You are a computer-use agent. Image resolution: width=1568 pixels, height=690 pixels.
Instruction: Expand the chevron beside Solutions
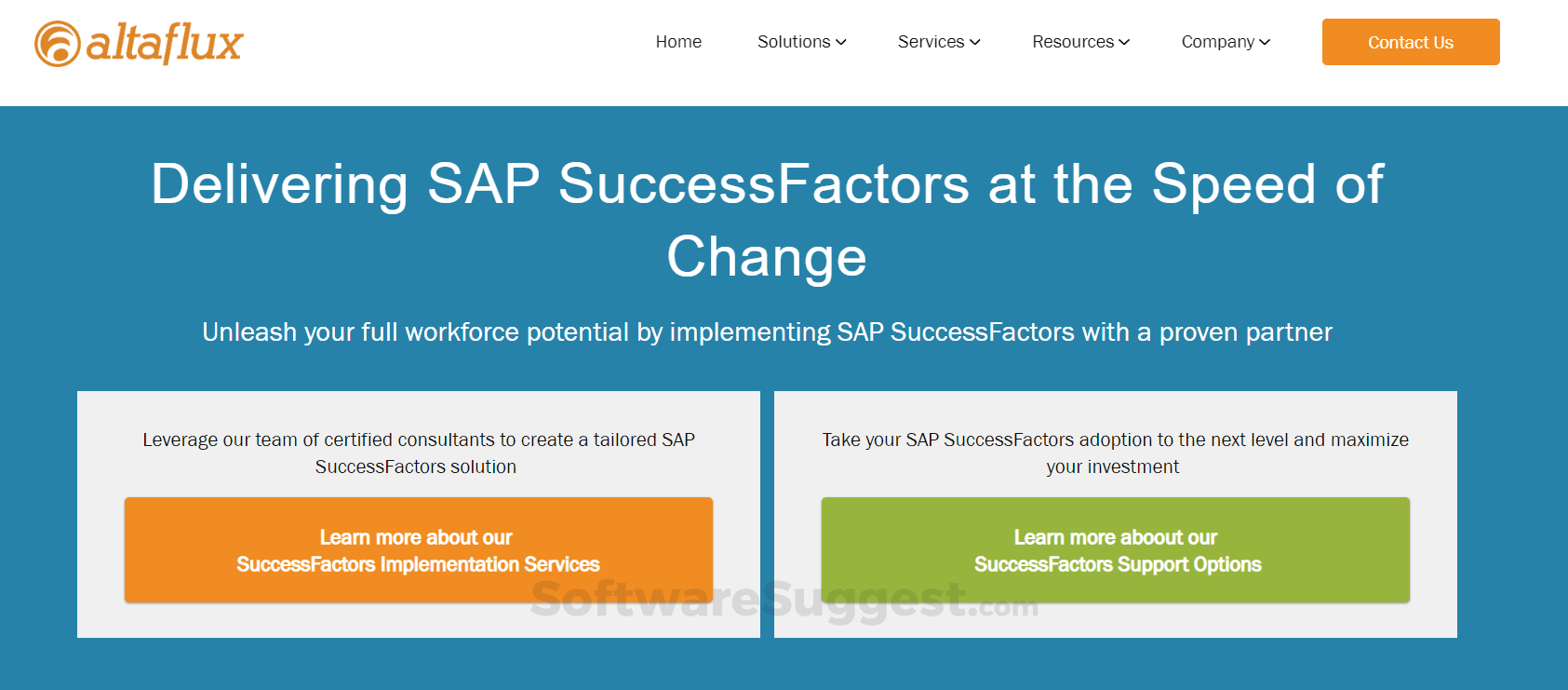[841, 42]
